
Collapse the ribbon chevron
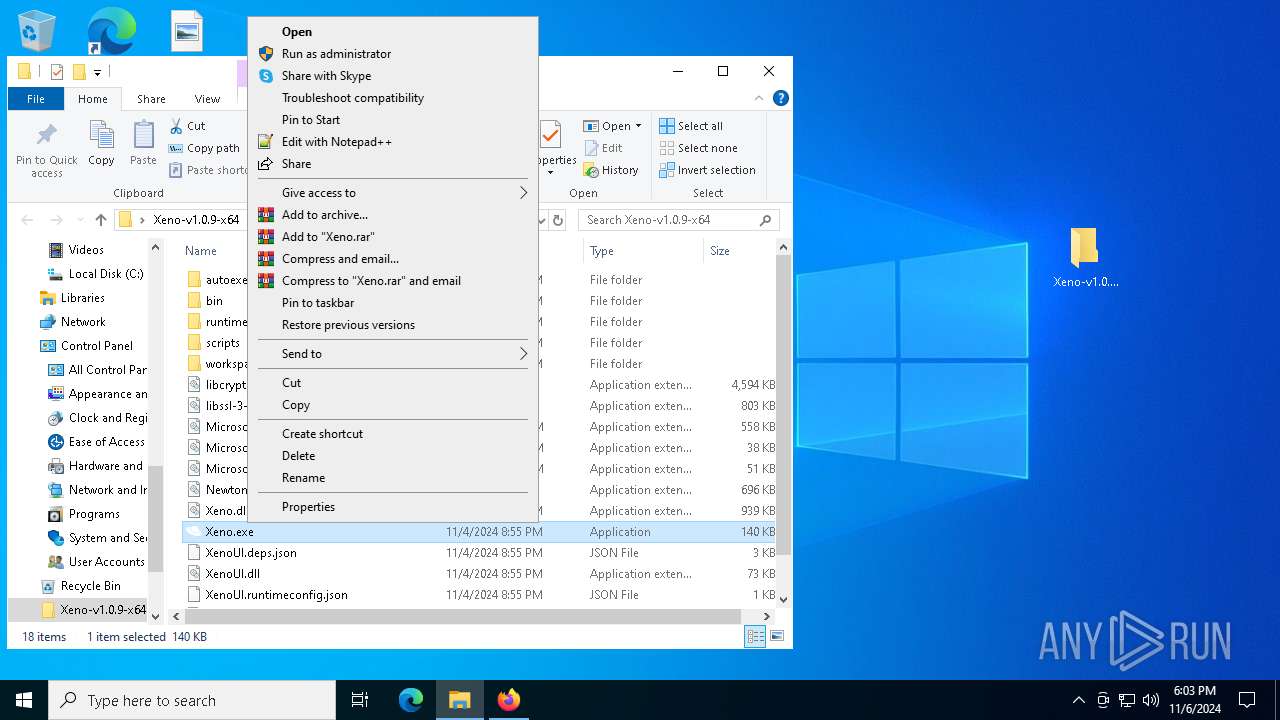[x=761, y=98]
